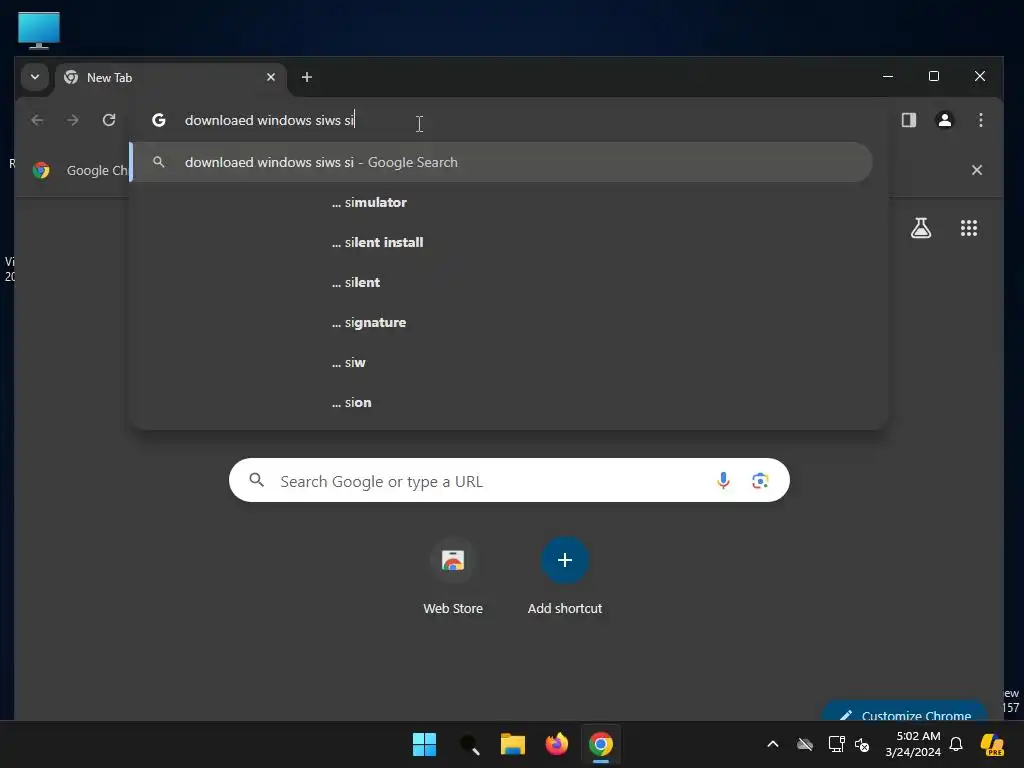Click the Chrome logo in the info bar
Image resolution: width=1024 pixels, height=768 pixels.
point(41,170)
